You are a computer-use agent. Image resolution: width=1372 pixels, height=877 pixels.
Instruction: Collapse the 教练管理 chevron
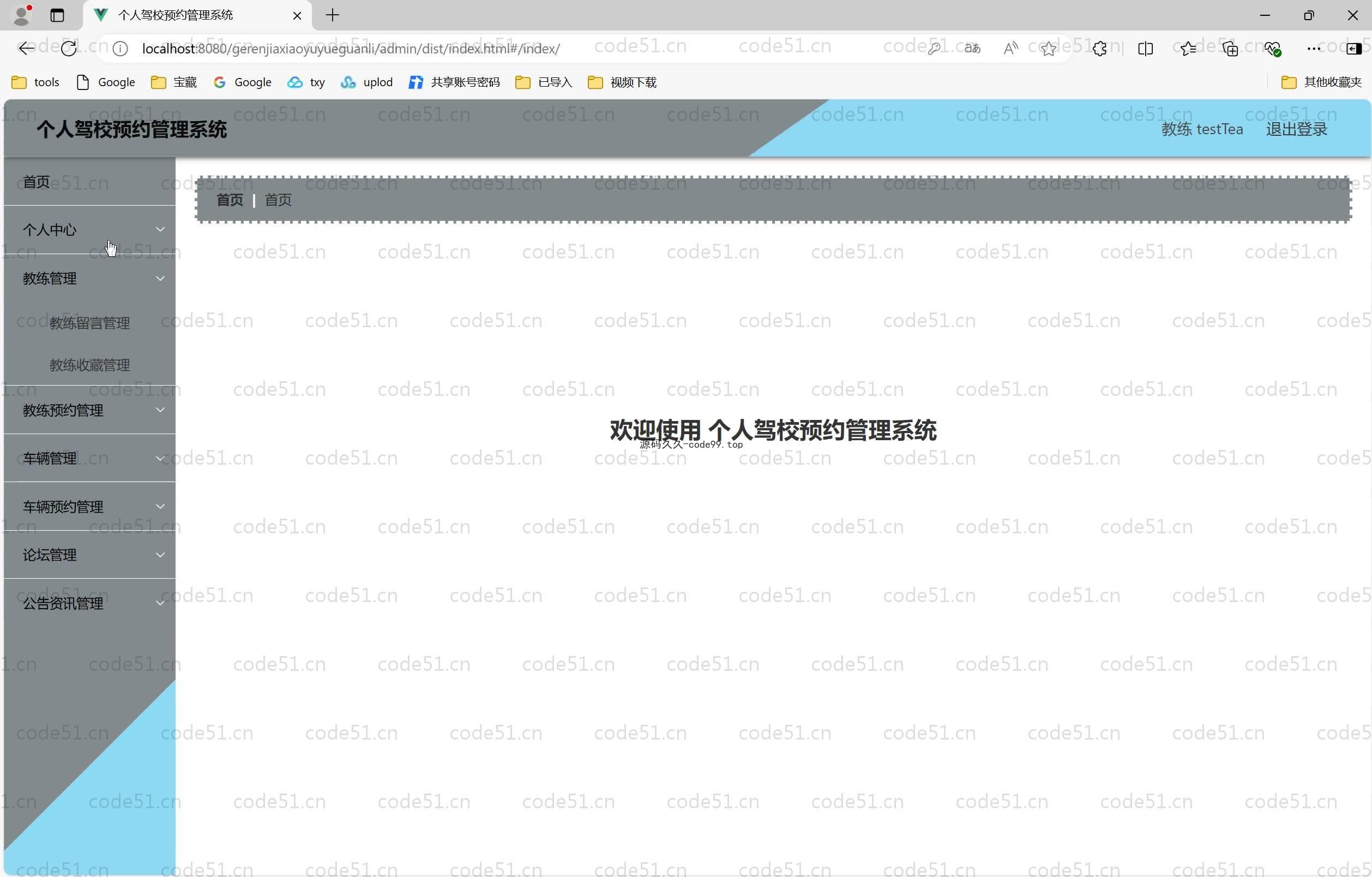click(x=160, y=279)
